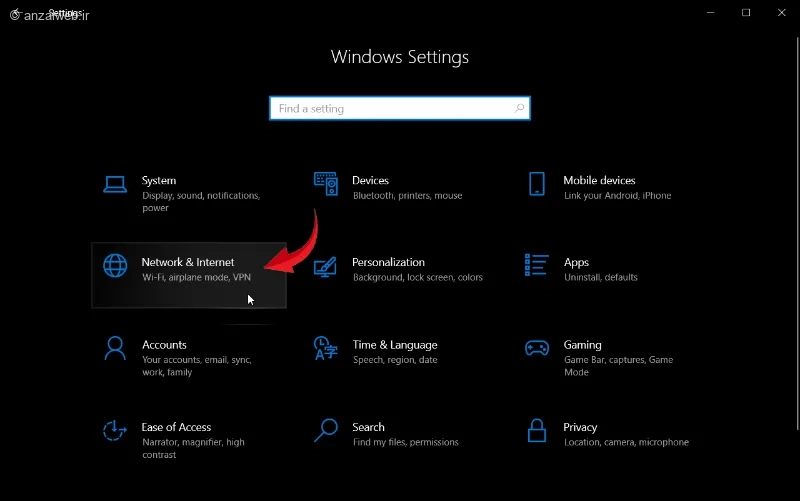Open the Privacy settings title
The width and height of the screenshot is (800, 501).
pyautogui.click(x=580, y=428)
